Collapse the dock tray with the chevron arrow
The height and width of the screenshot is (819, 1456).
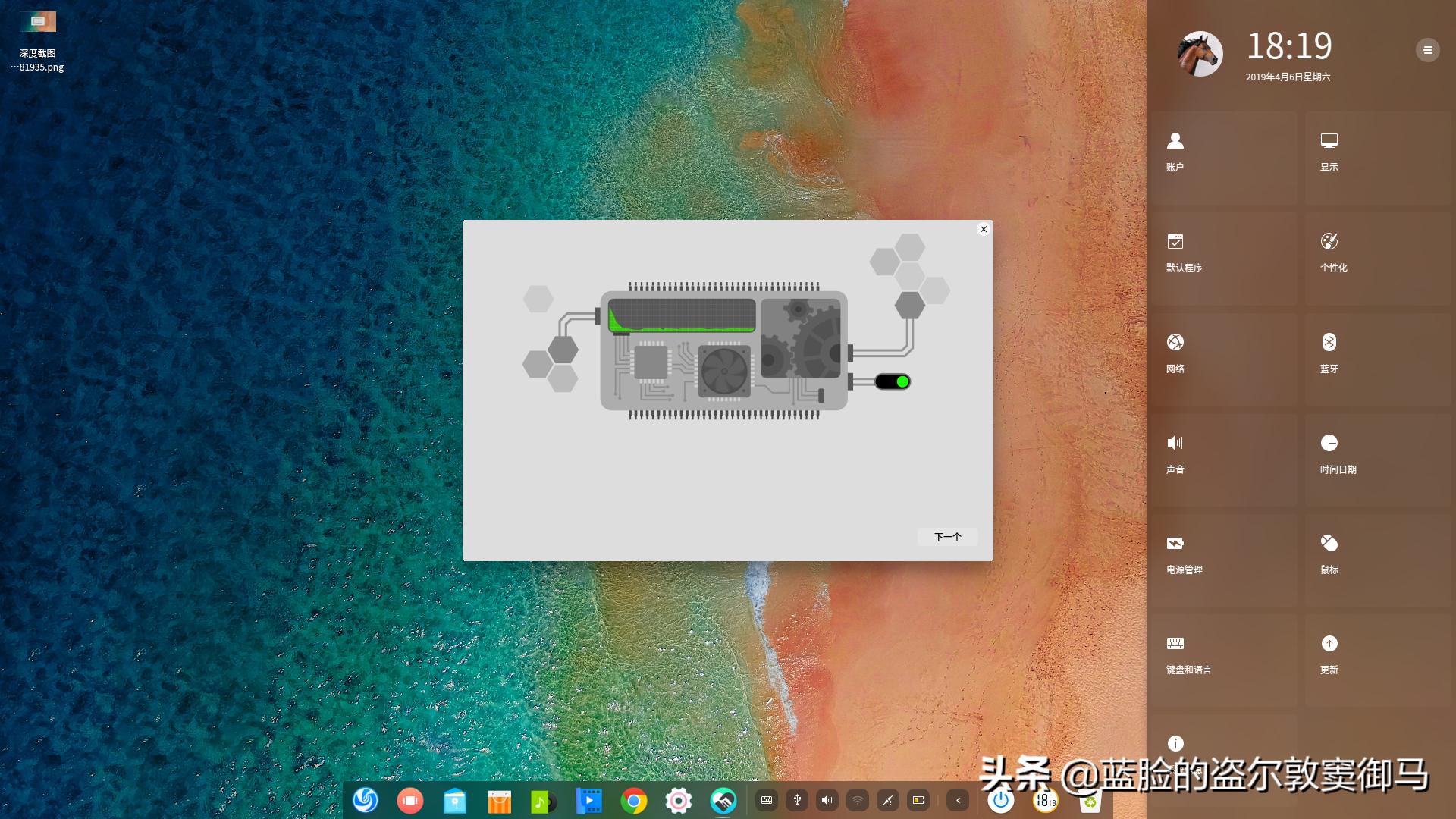pos(958,800)
